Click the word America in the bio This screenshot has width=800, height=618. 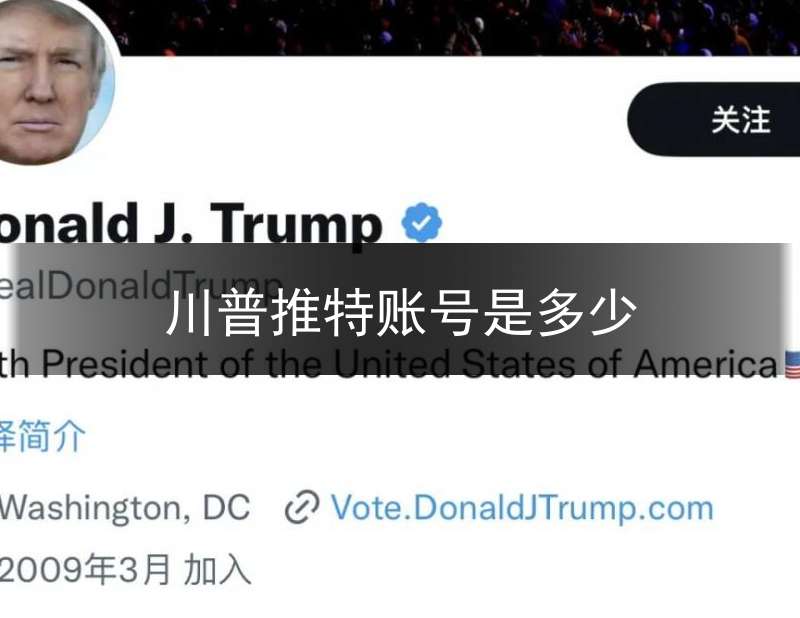point(706,364)
